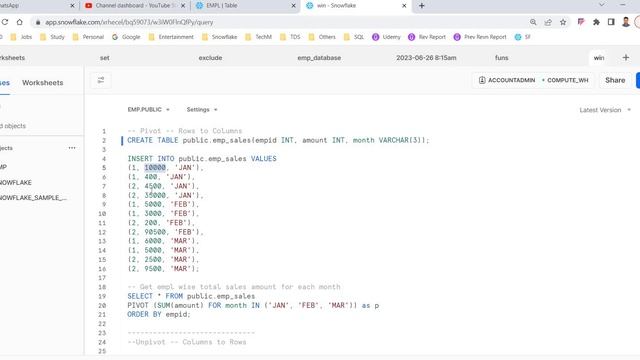Switch to the 'exclude' worksheet tab
The image size is (640, 360).
coord(210,58)
